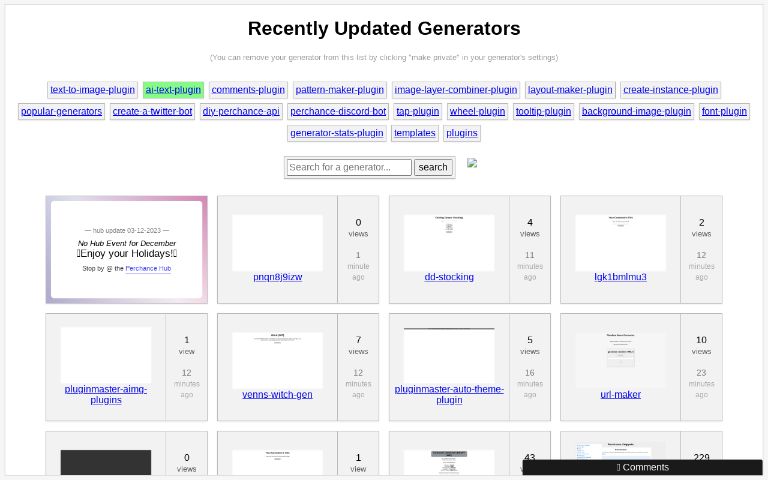The width and height of the screenshot is (768, 480).
Task: Open the Perchance Hub link in hub update
Action: pos(148,268)
